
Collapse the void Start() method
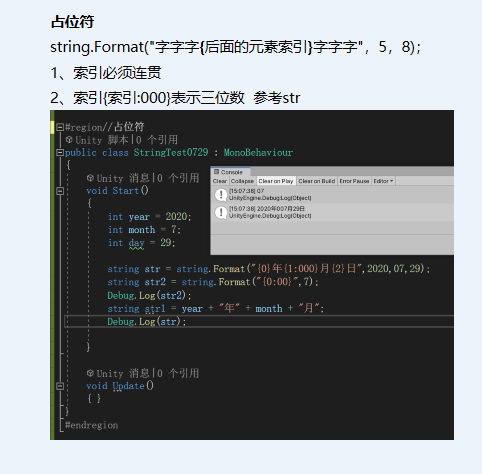click(60, 191)
